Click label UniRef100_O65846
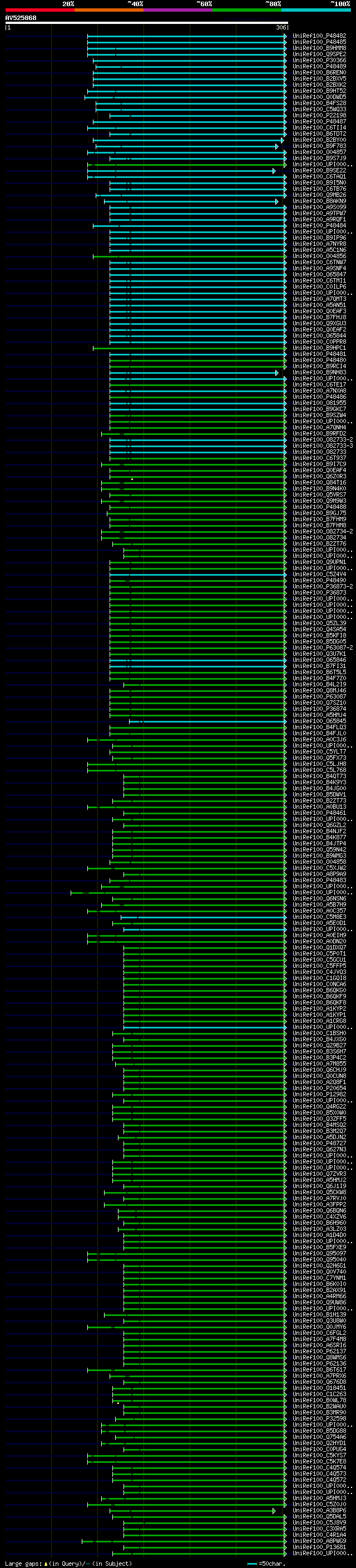This screenshot has height=1568, width=356. click(319, 660)
